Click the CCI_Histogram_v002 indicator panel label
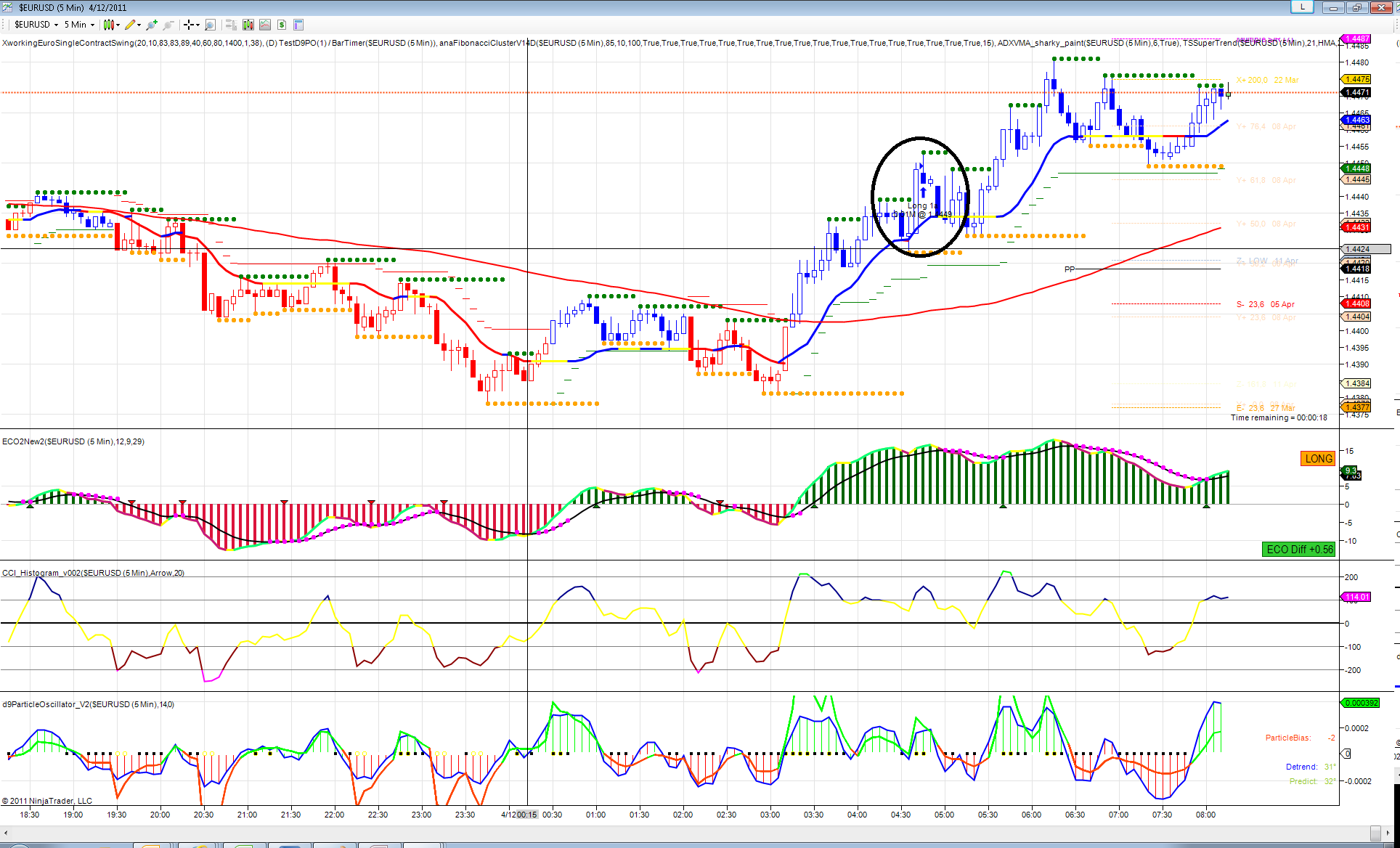This screenshot has width=1400, height=848. (93, 573)
